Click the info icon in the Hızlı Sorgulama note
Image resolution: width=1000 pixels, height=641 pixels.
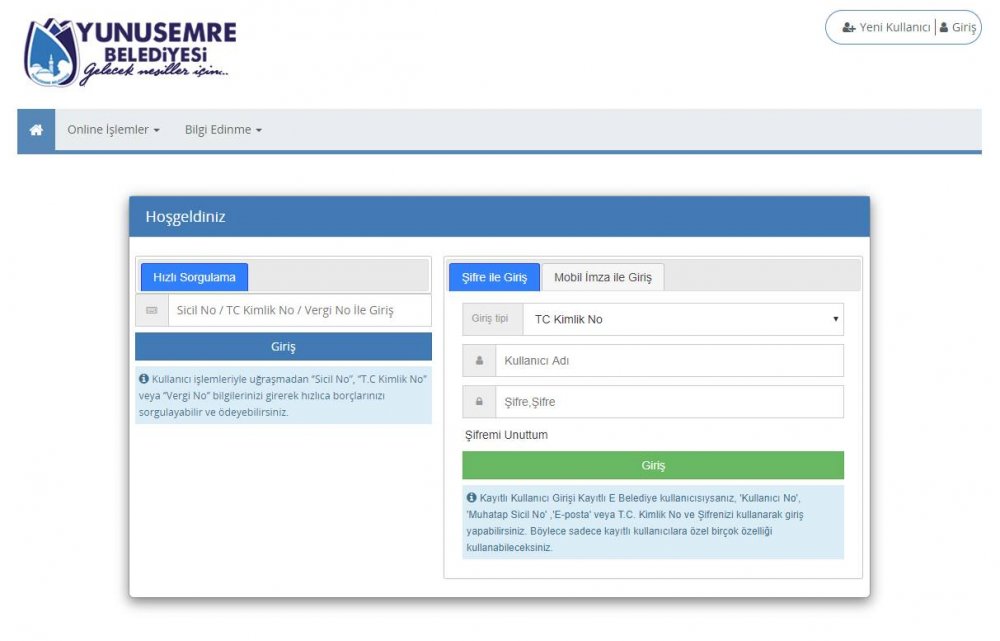coord(144,379)
